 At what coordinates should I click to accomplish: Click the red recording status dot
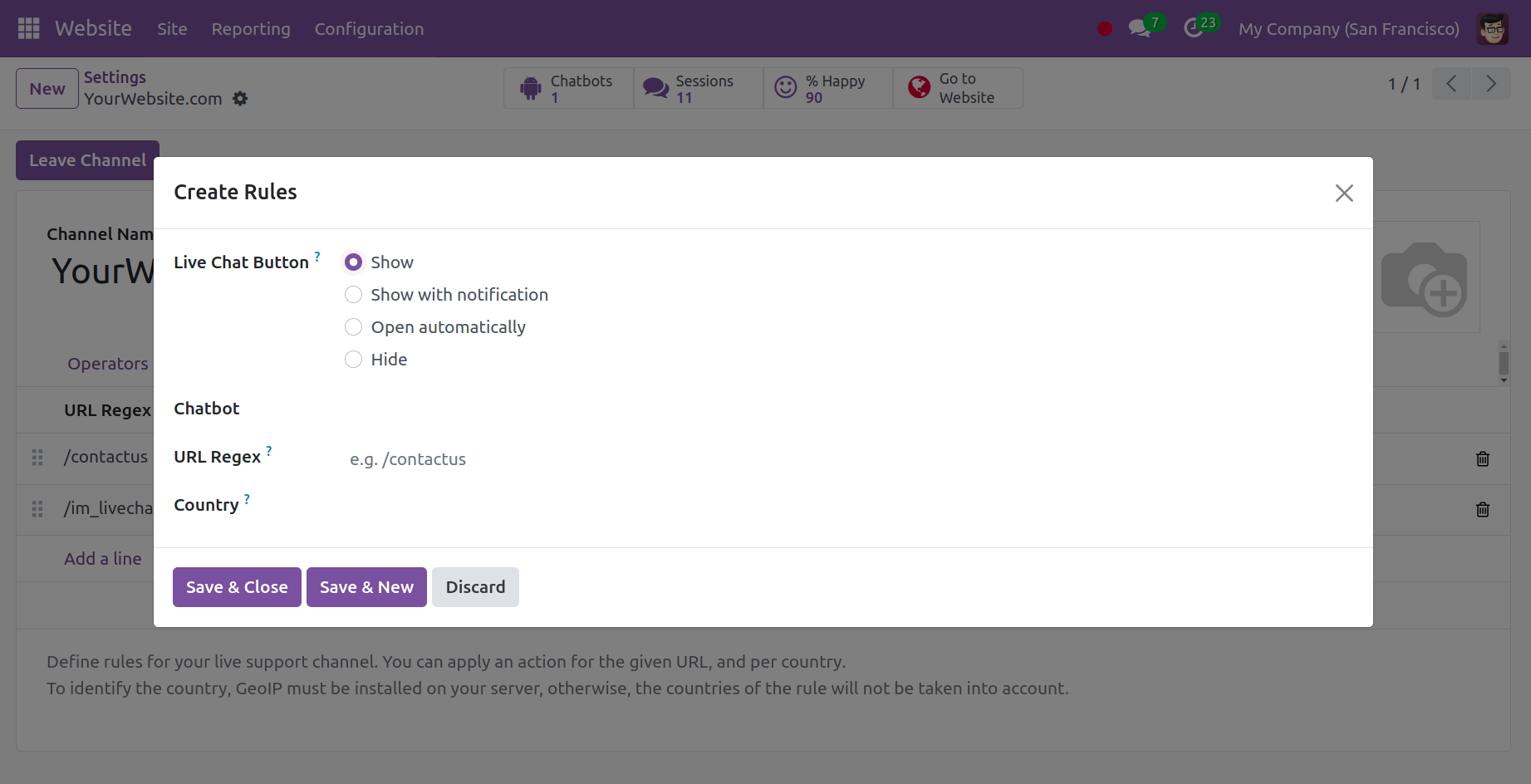pos(1104,29)
